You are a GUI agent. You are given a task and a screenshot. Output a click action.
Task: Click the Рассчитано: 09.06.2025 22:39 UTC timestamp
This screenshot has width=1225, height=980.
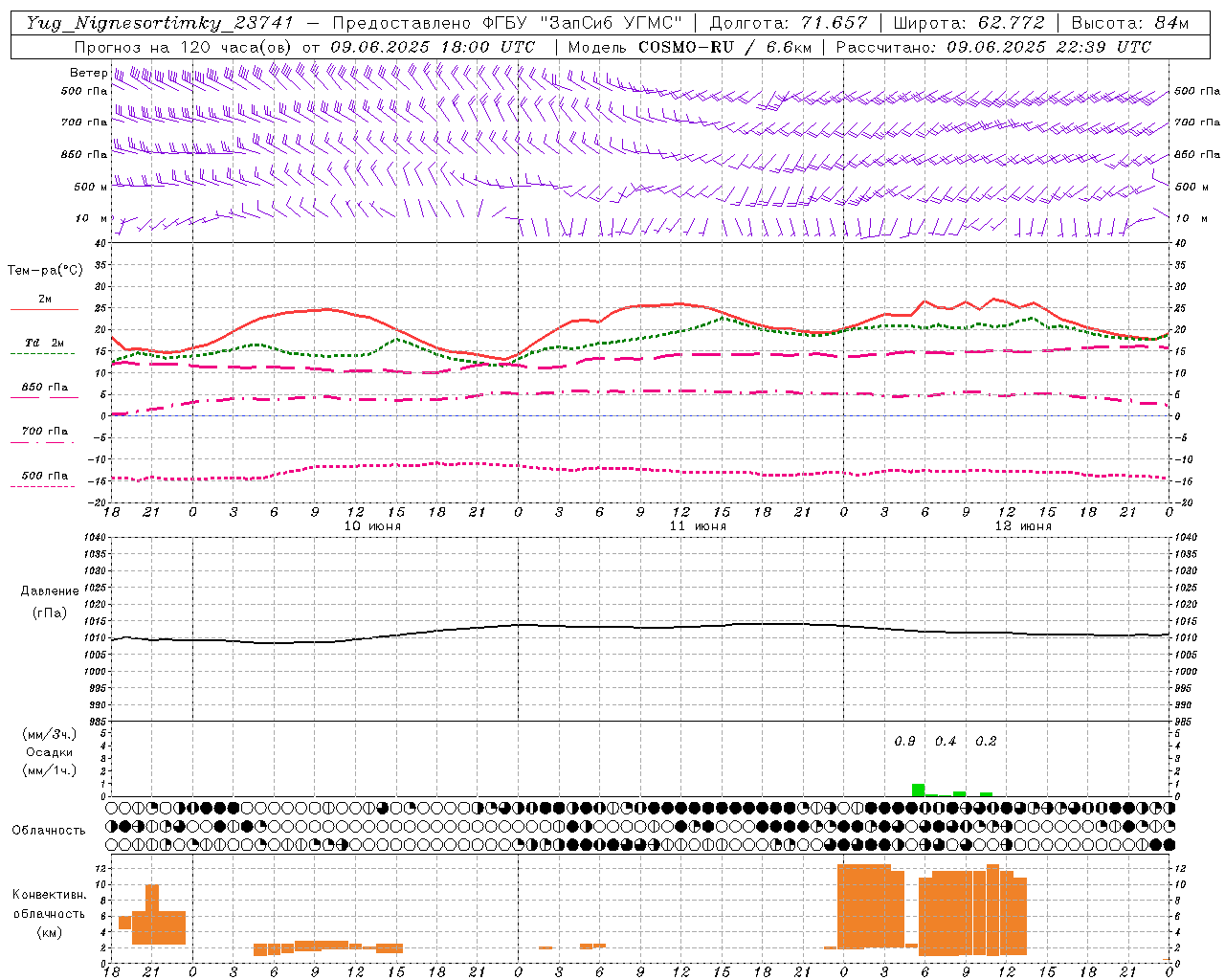coord(993,47)
